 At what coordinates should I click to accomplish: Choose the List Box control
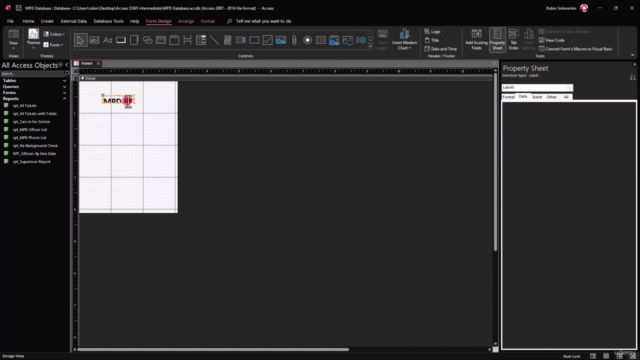coord(241,40)
